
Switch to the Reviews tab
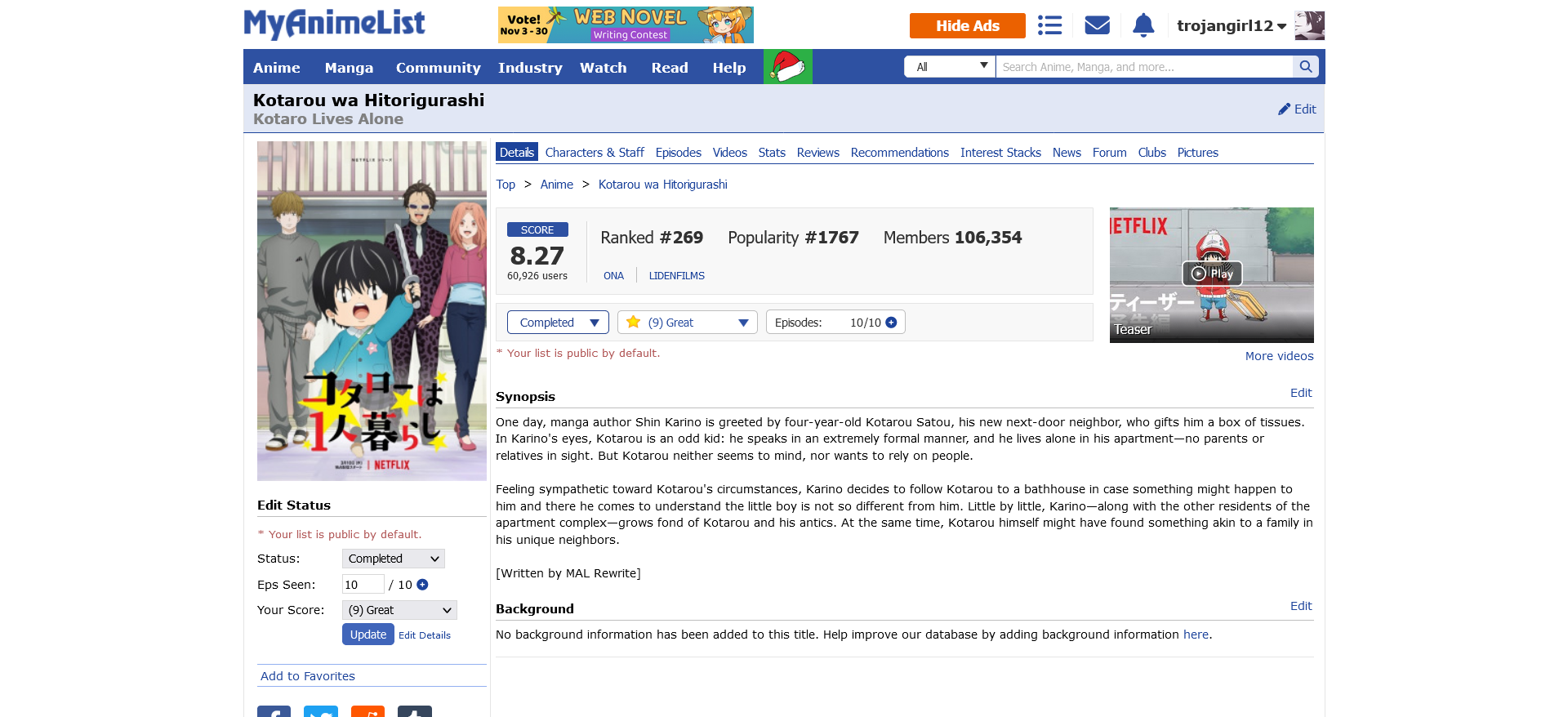pyautogui.click(x=818, y=153)
